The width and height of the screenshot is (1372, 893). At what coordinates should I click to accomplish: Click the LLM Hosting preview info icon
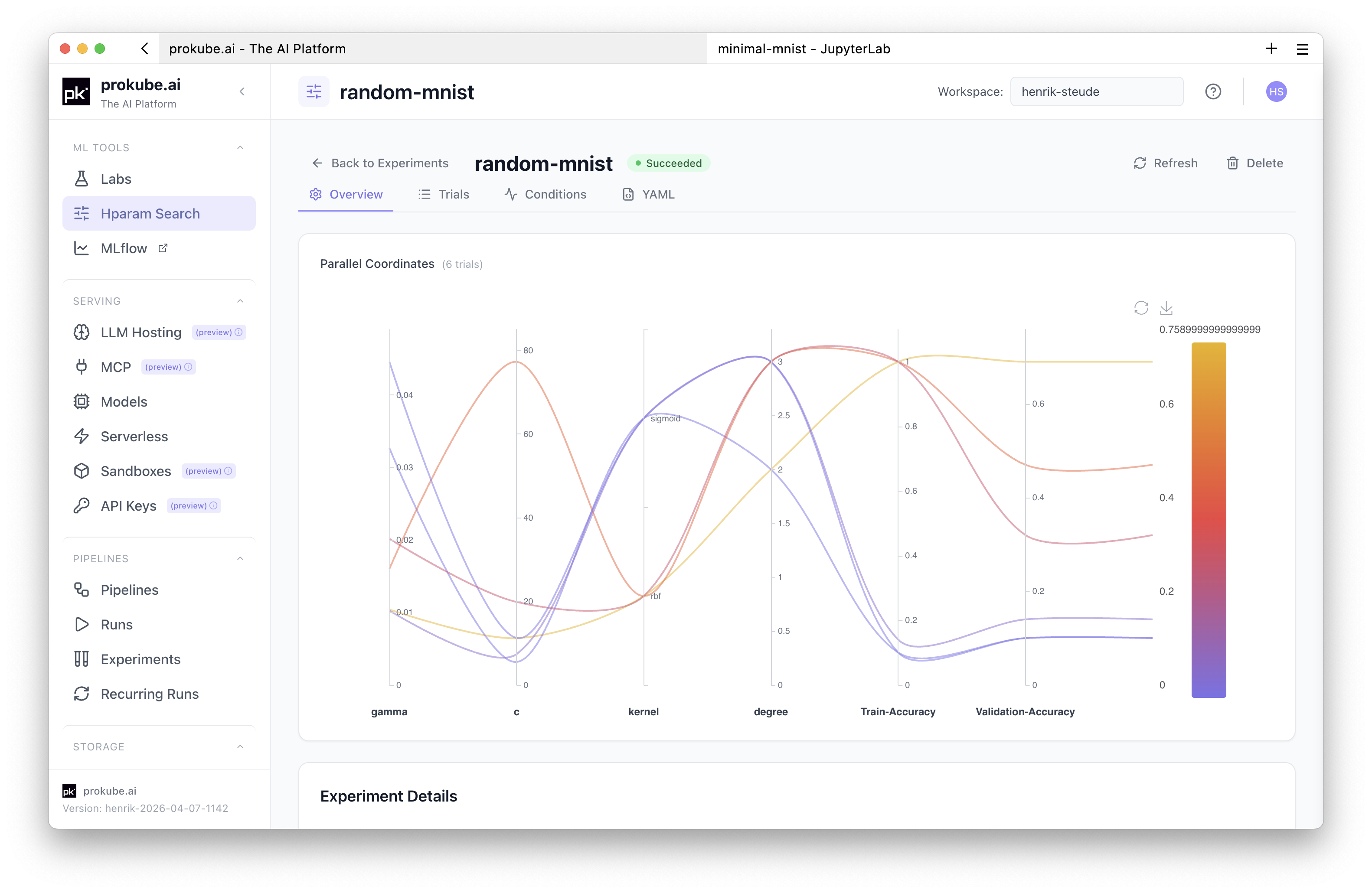tap(238, 332)
